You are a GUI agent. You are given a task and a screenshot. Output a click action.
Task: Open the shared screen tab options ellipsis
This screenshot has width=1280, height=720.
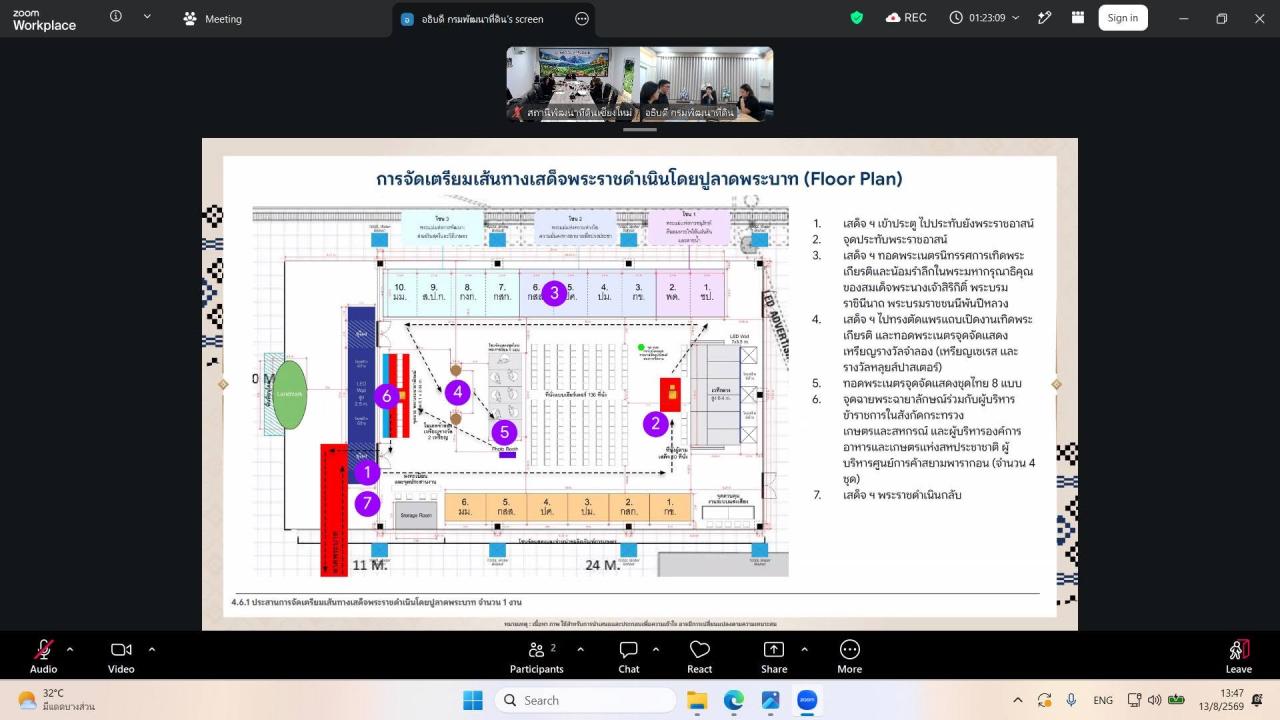[x=582, y=19]
